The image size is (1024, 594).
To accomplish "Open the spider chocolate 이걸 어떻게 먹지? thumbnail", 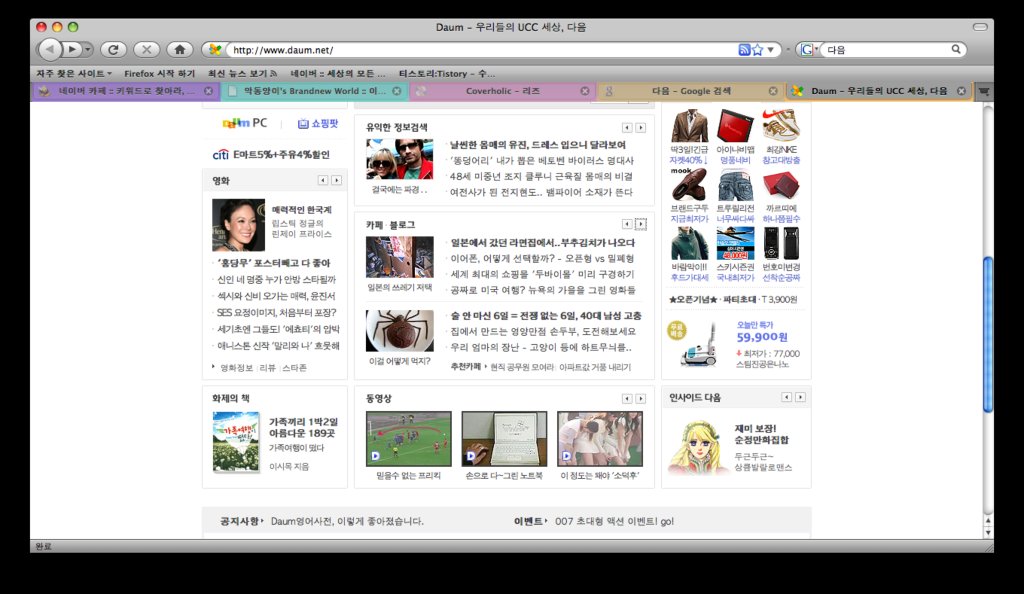I will point(400,331).
